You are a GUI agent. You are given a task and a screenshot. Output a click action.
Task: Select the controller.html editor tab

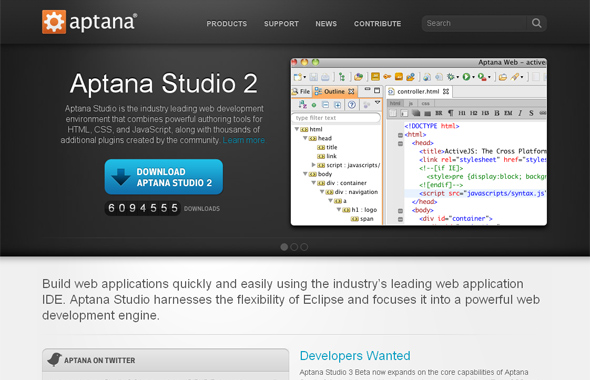(418, 91)
